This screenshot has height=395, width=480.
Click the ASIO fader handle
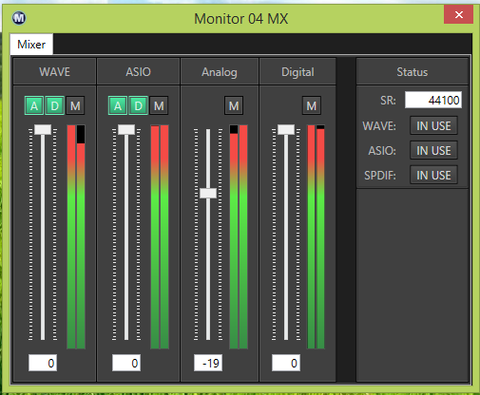pos(126,129)
